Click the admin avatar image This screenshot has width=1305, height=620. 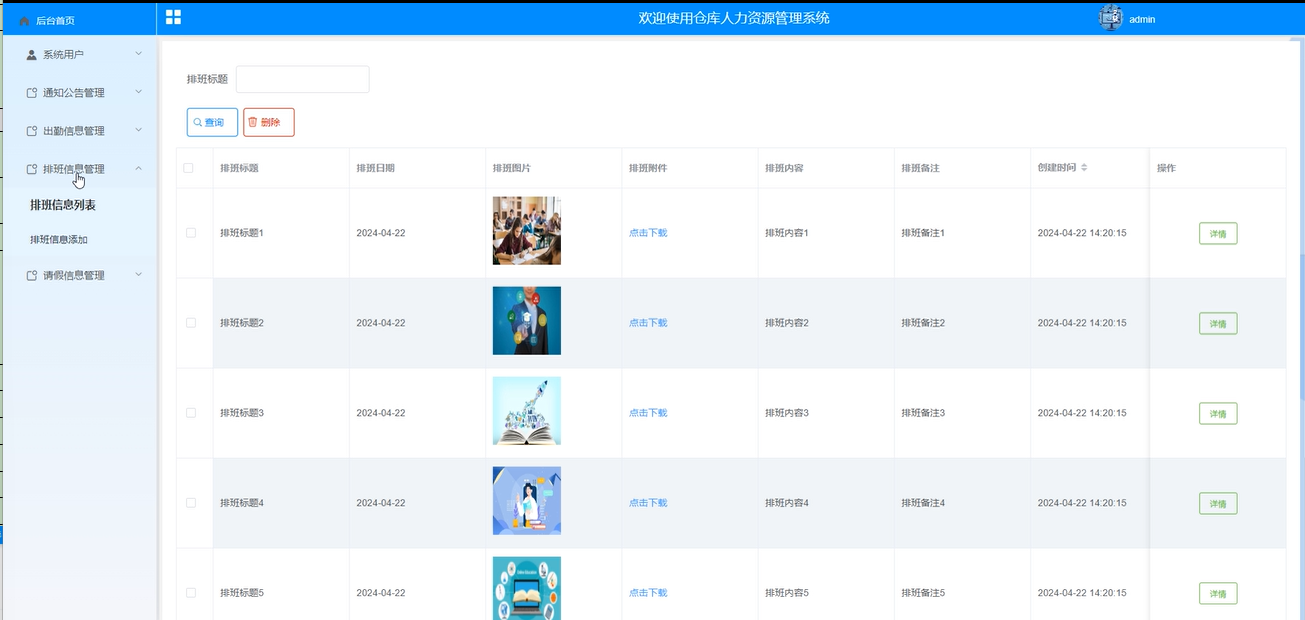(x=1111, y=18)
